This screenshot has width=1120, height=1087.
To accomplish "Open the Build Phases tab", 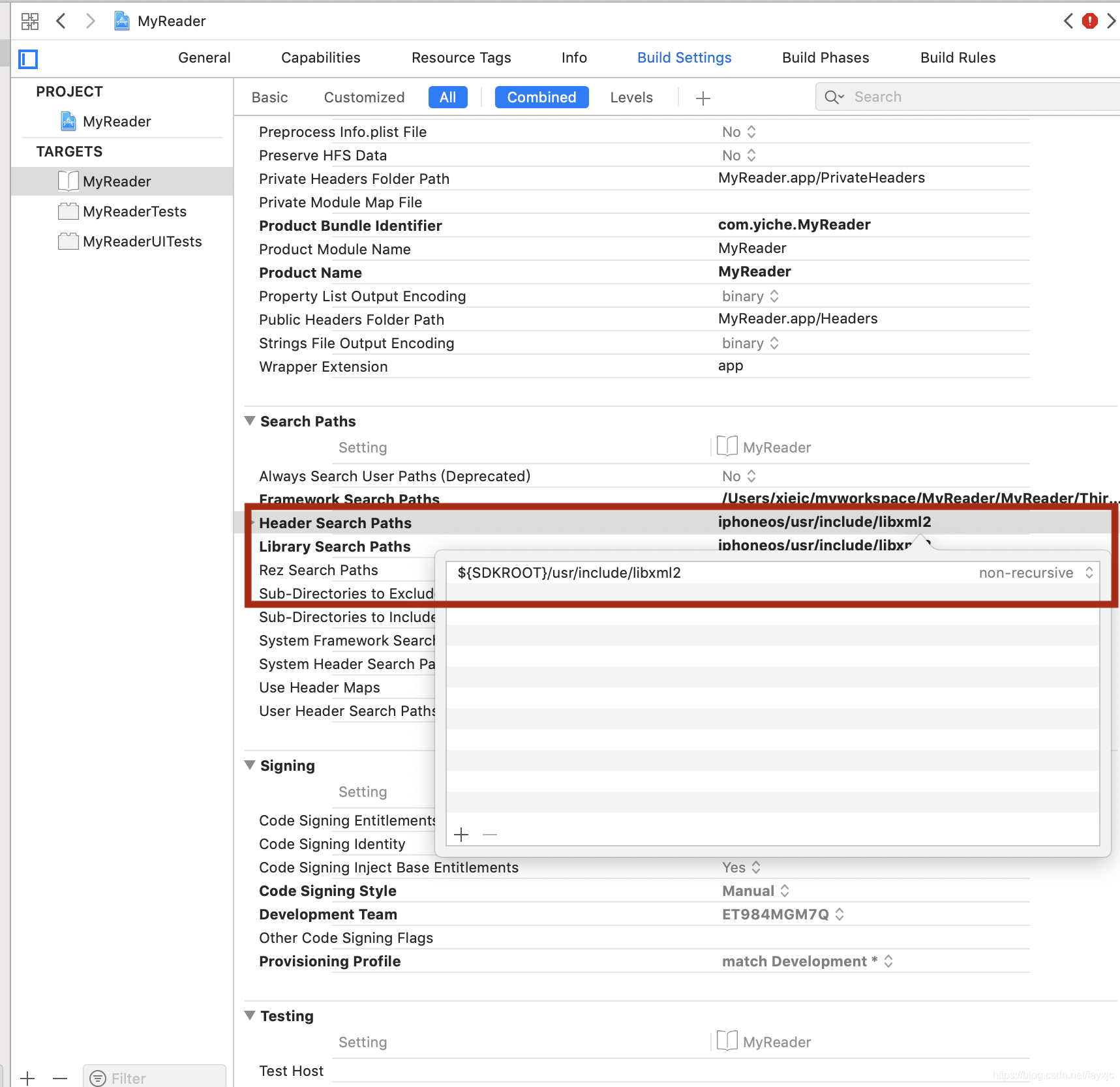I will tap(826, 57).
